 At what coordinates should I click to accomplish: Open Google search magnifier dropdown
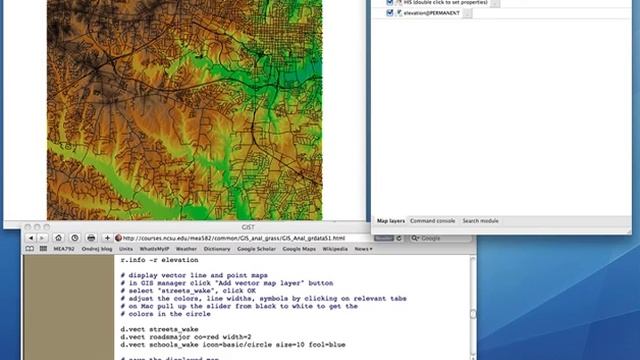[415, 238]
